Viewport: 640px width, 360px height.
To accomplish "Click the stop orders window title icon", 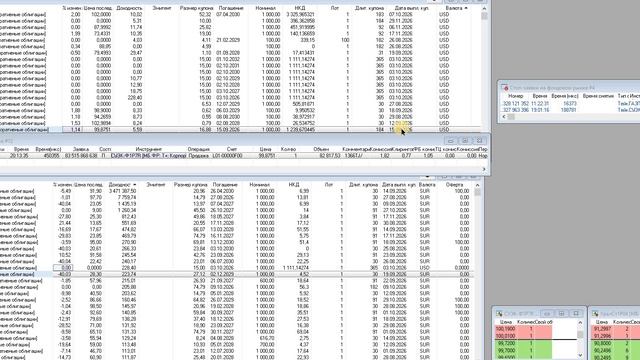I will (504, 87).
